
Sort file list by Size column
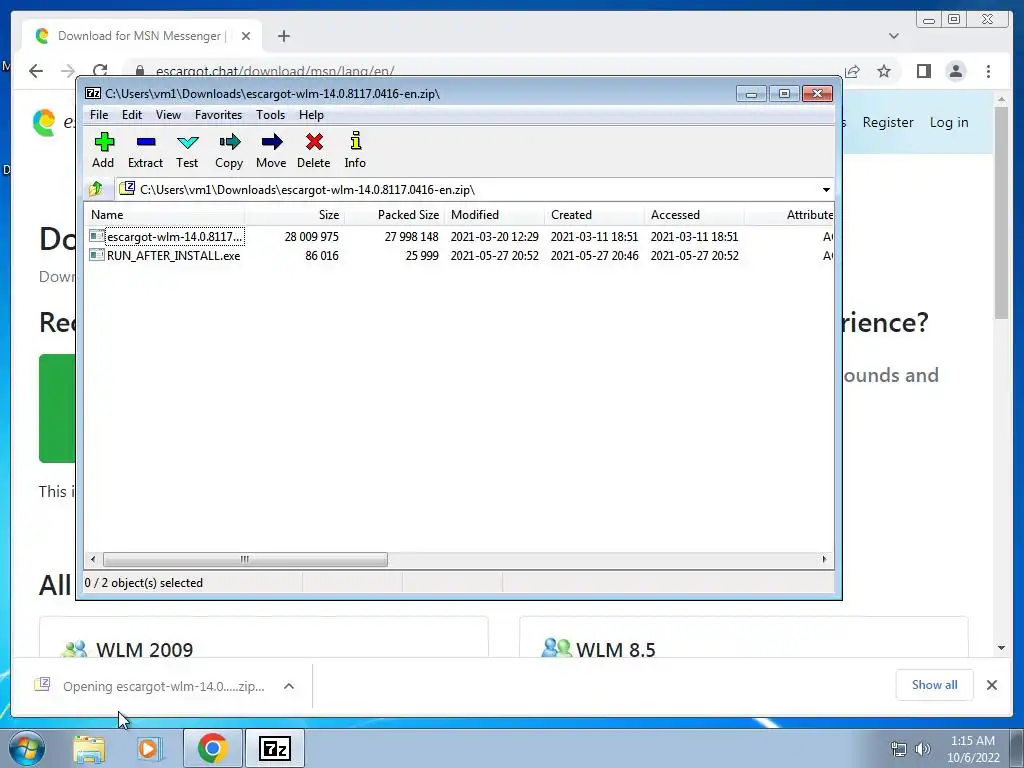[294, 215]
